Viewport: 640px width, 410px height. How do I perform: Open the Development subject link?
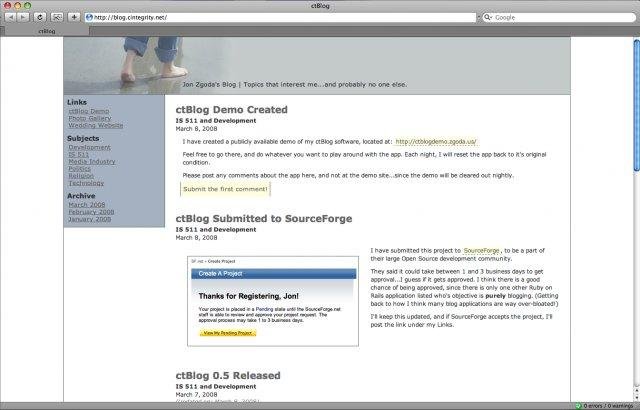[89, 147]
